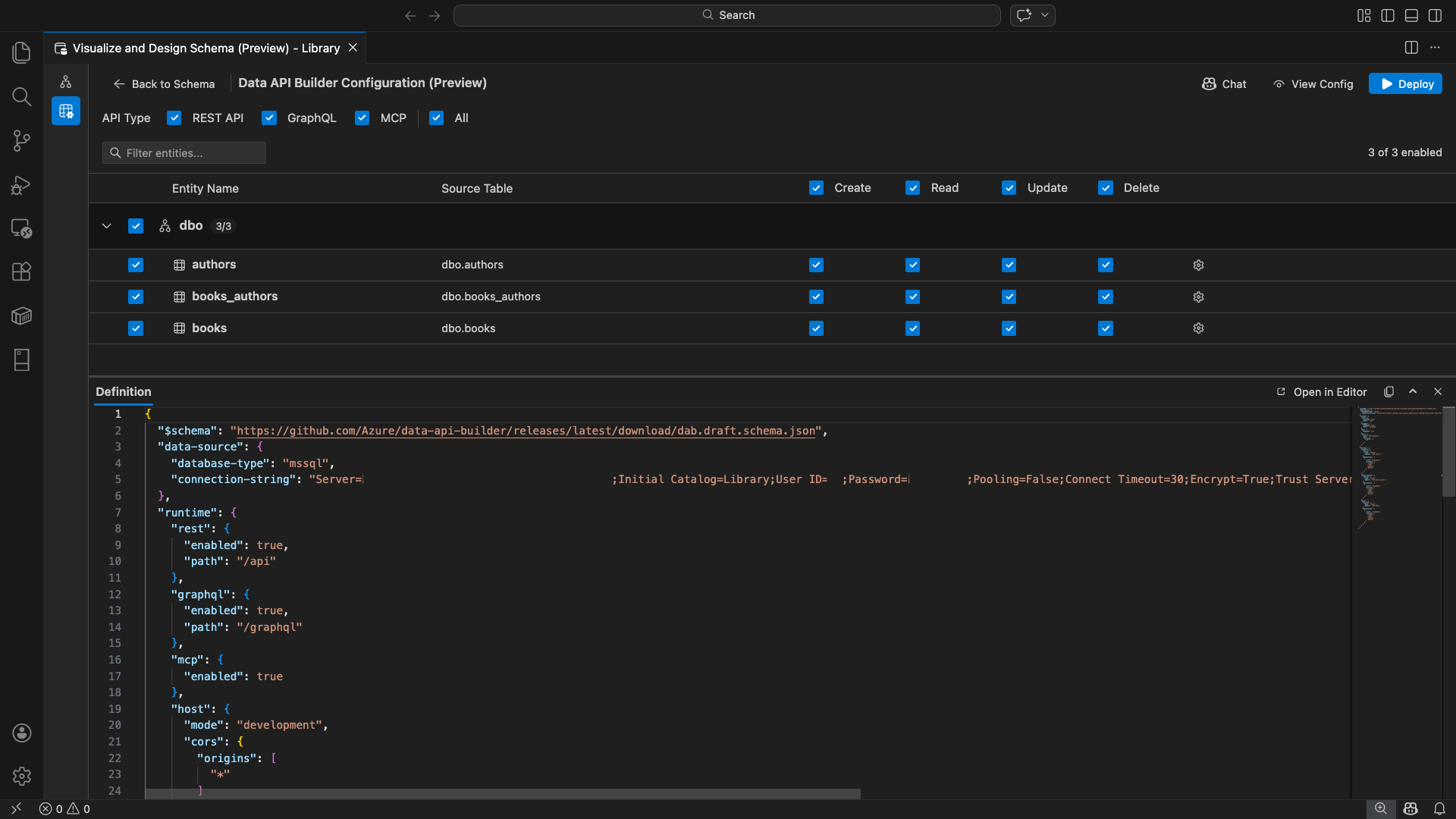Viewport: 1456px width, 819px height.
Task: Toggle the MCP checkbox
Action: [x=362, y=118]
